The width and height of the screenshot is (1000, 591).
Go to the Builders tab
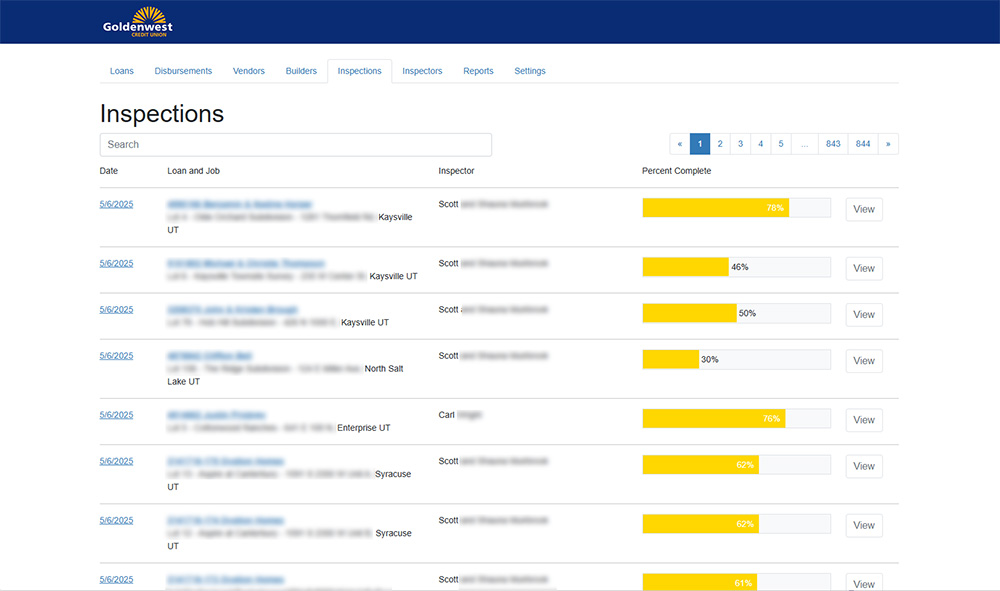tap(301, 71)
